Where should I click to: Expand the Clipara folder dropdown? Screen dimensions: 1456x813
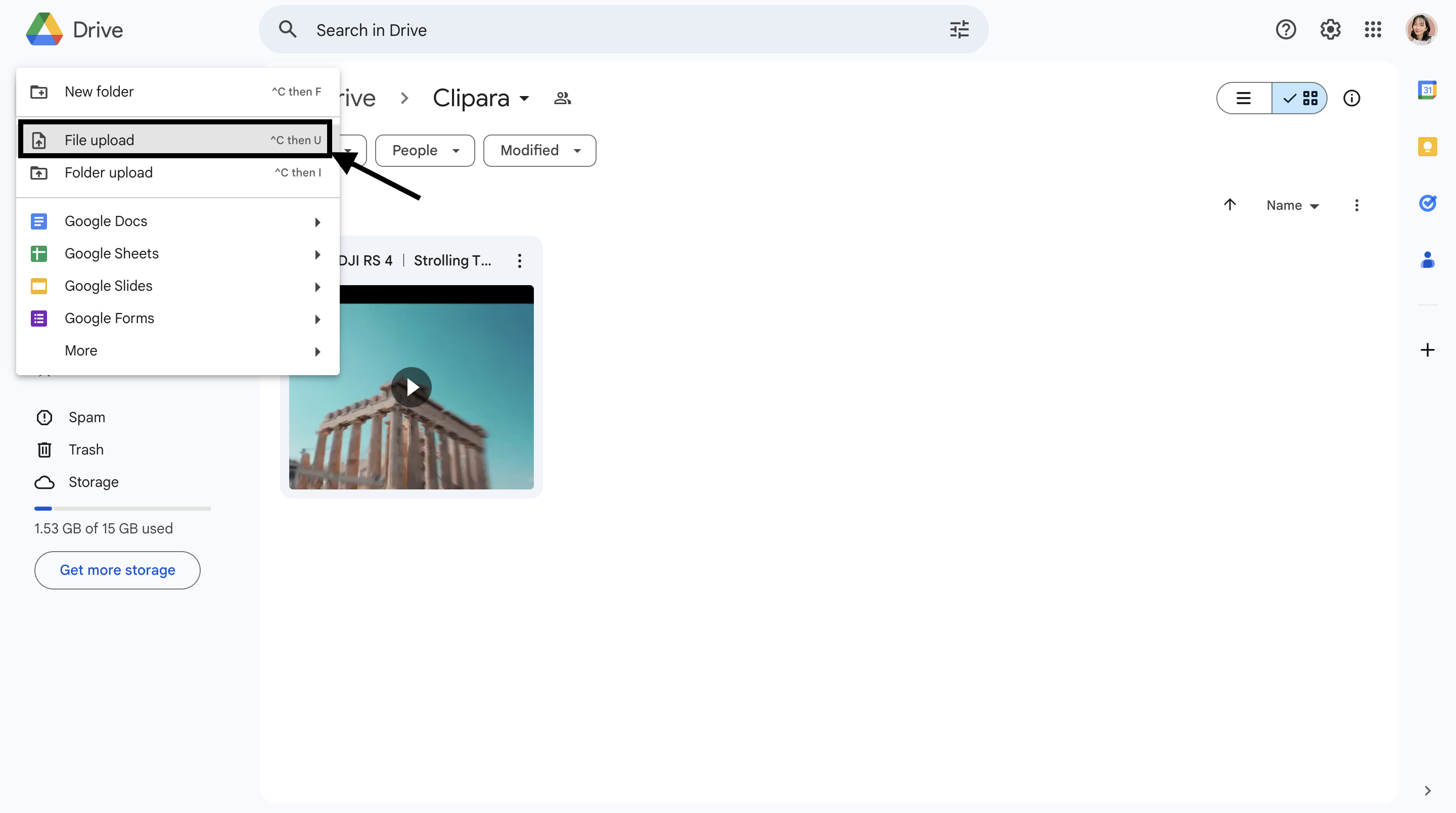click(525, 99)
